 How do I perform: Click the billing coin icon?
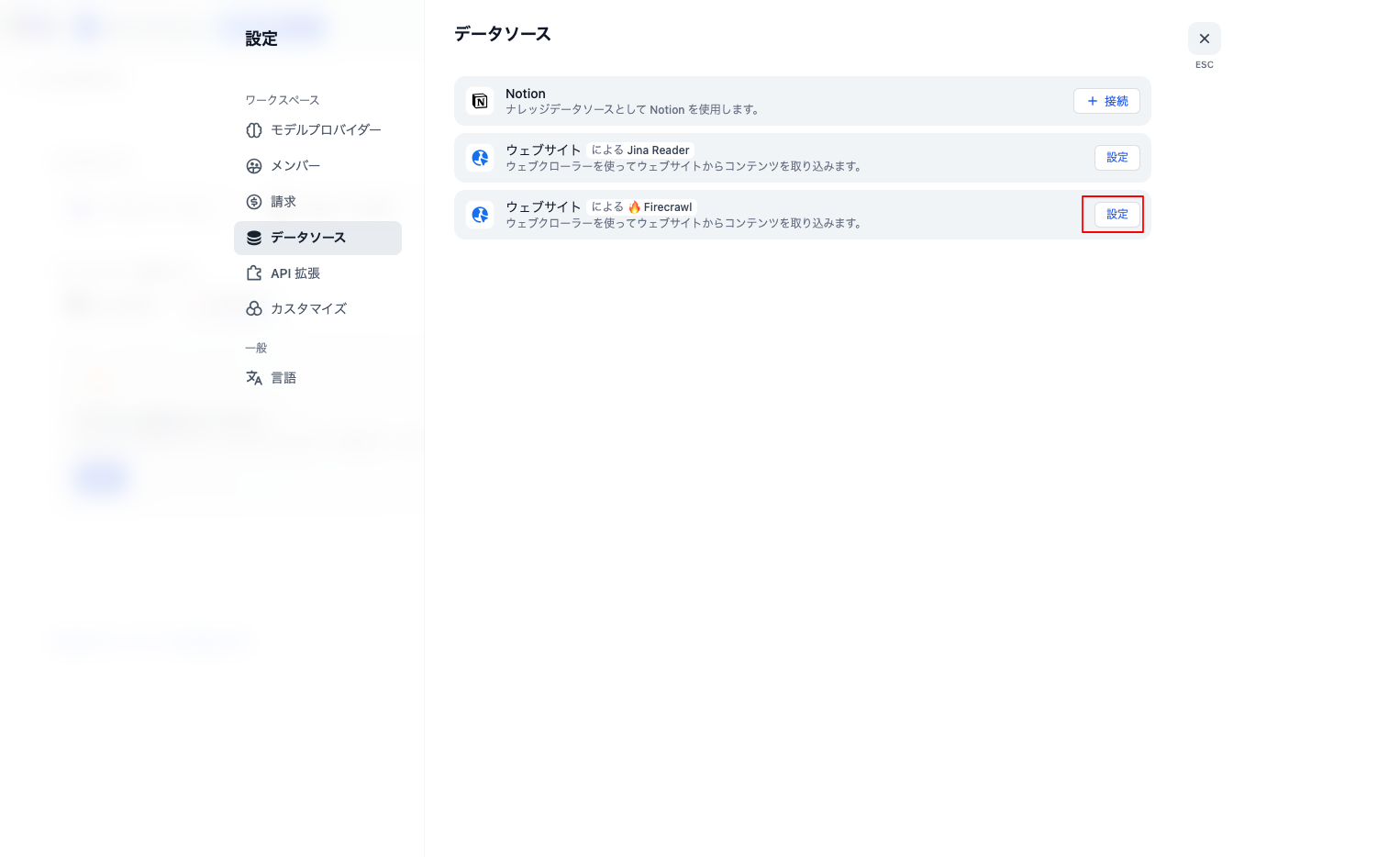coord(254,202)
